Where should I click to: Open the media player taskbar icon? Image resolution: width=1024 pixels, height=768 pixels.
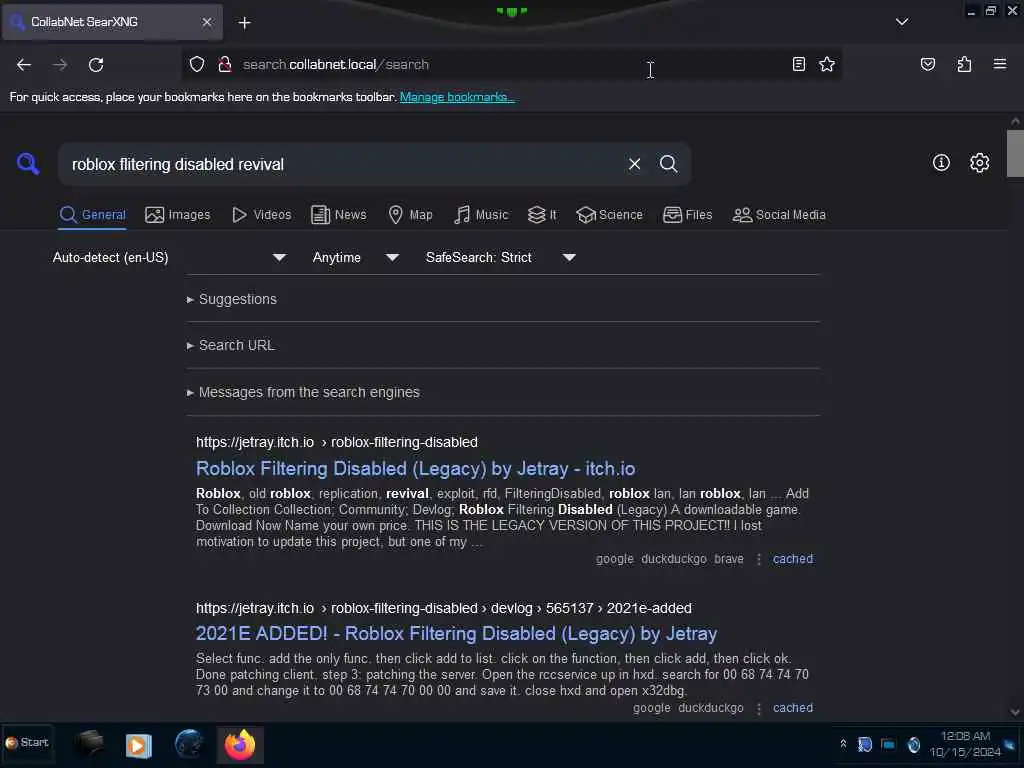tap(138, 745)
